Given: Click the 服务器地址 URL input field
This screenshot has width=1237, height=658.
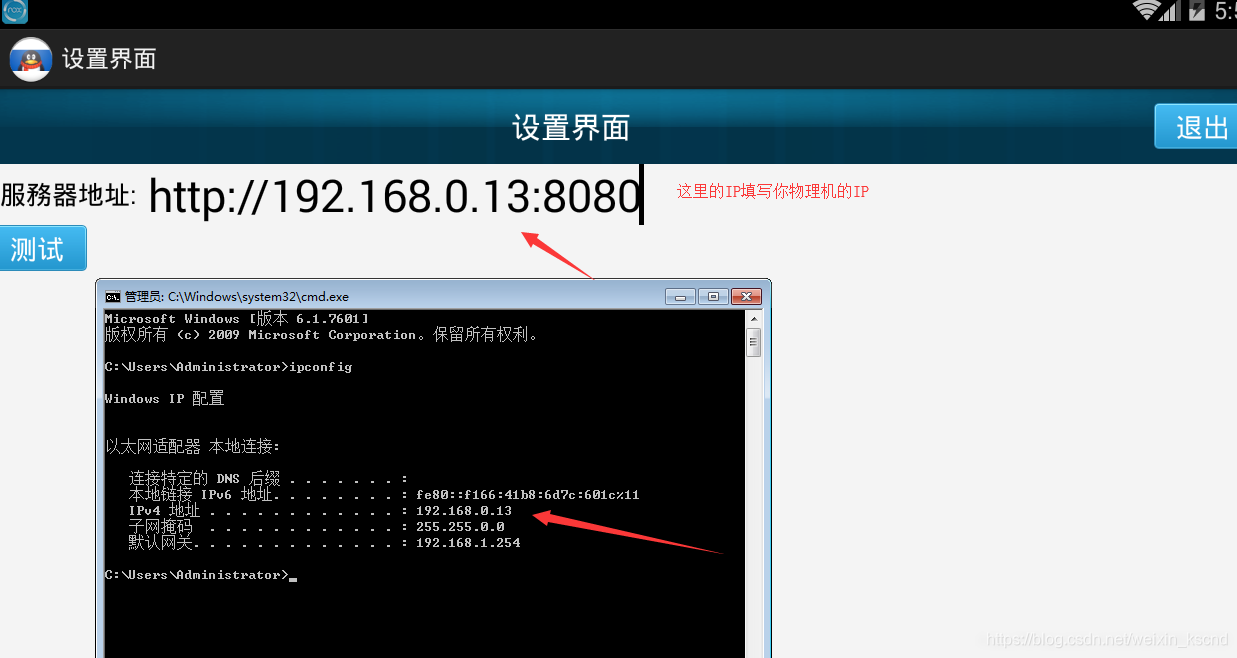Looking at the screenshot, I should (x=396, y=196).
